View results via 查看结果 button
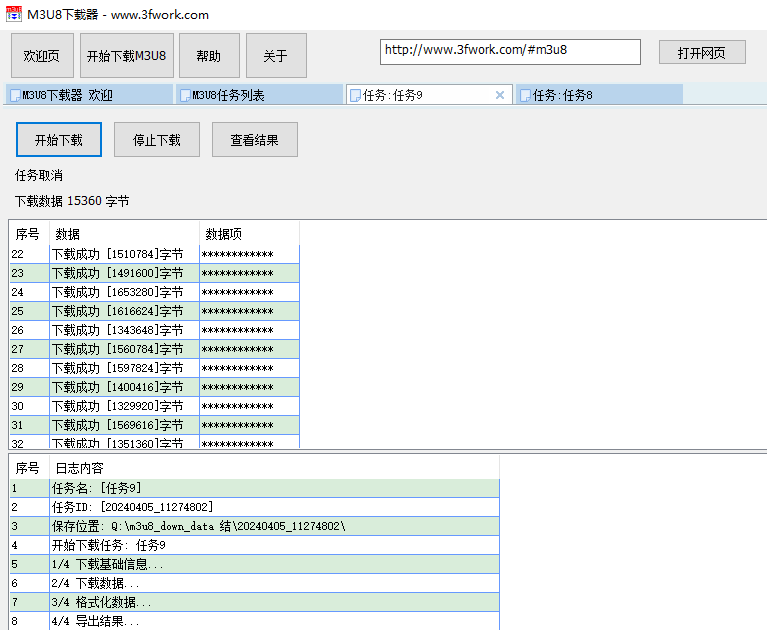 (255, 140)
